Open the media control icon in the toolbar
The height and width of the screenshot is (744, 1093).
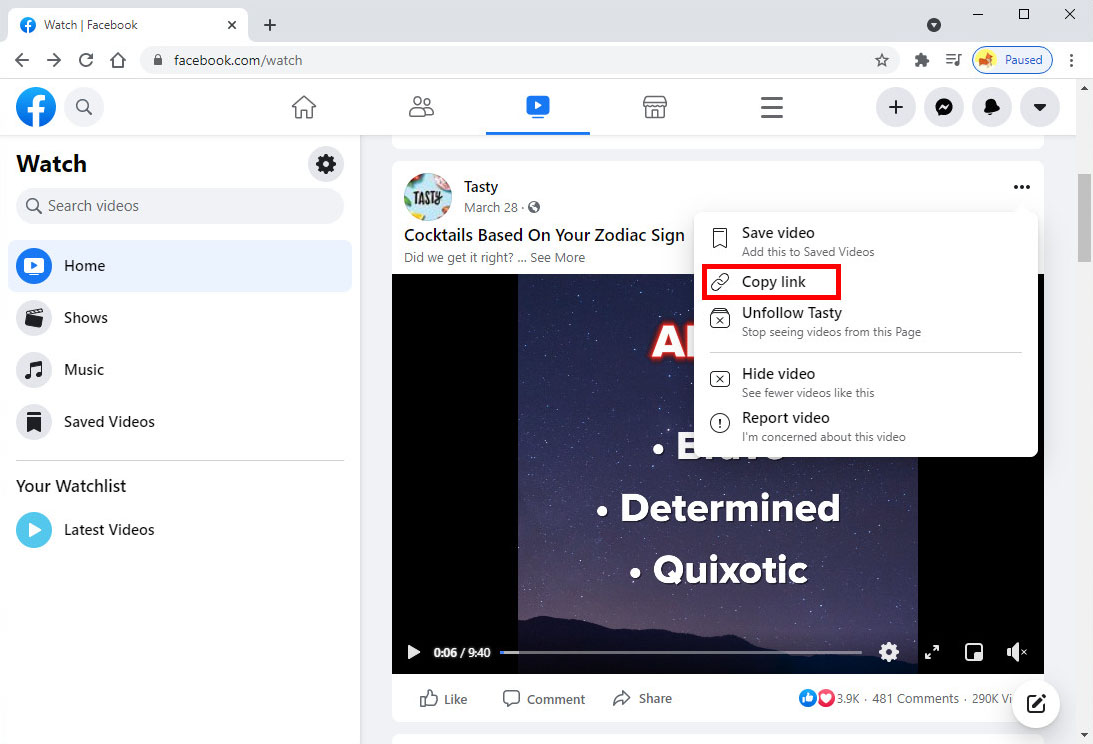click(x=954, y=60)
